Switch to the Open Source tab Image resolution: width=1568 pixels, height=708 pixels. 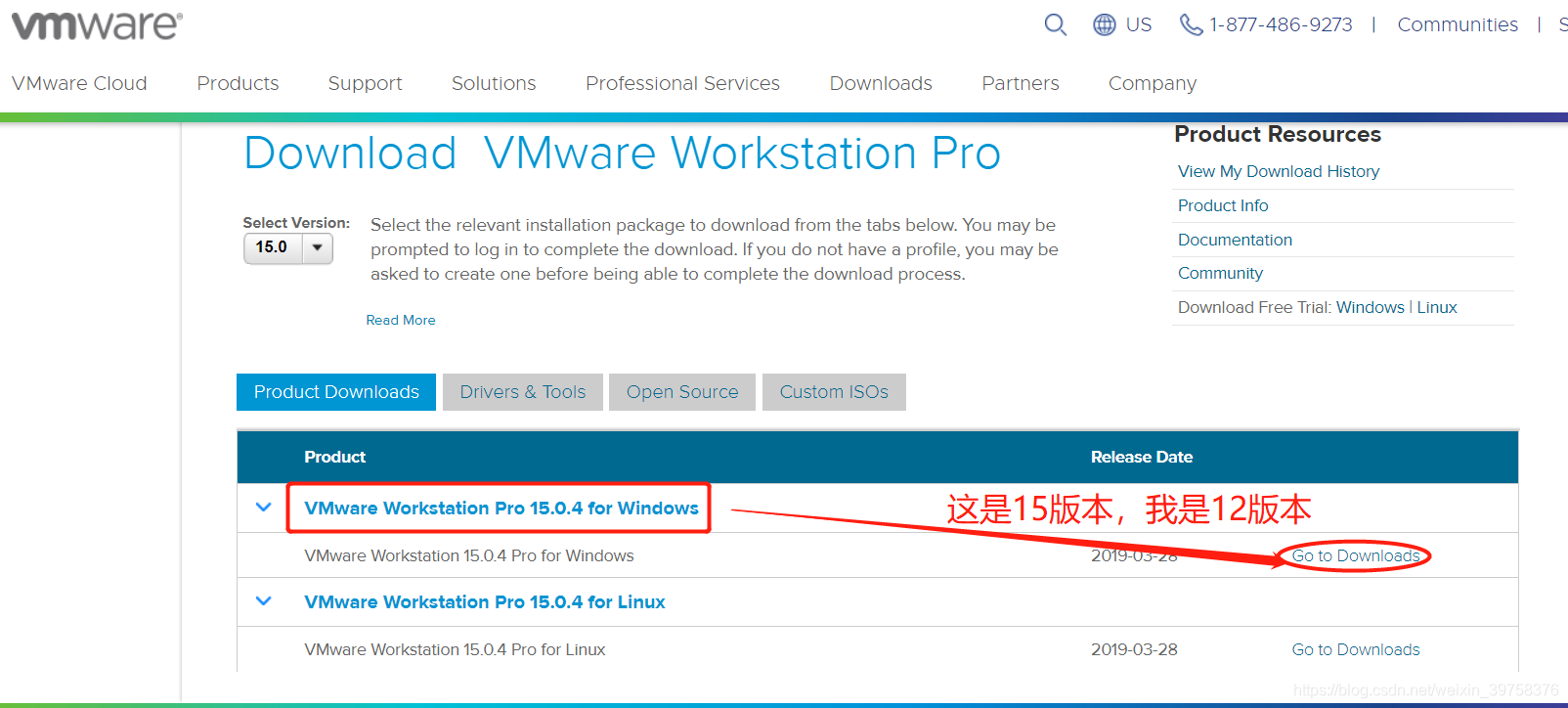(682, 392)
